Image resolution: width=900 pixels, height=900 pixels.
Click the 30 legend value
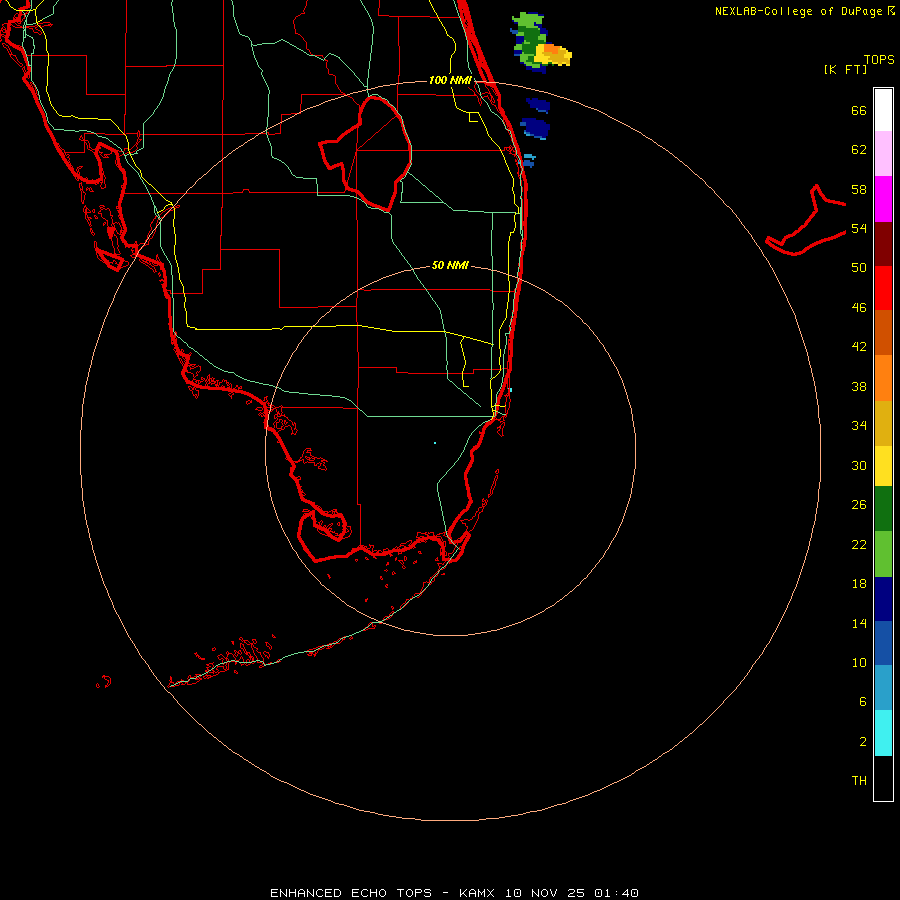pos(859,465)
